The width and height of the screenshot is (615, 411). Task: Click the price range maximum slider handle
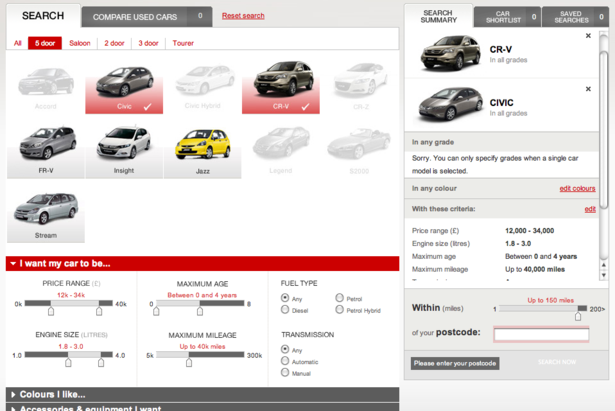99,311
